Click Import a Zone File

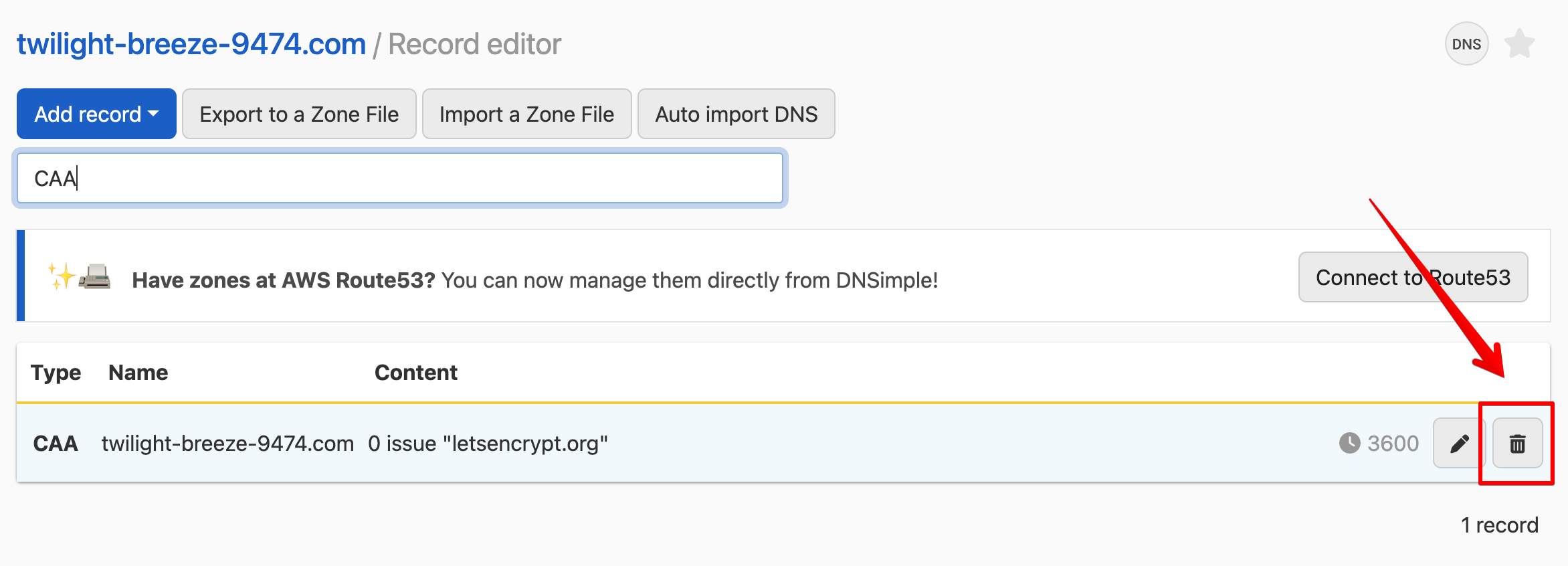[x=526, y=114]
